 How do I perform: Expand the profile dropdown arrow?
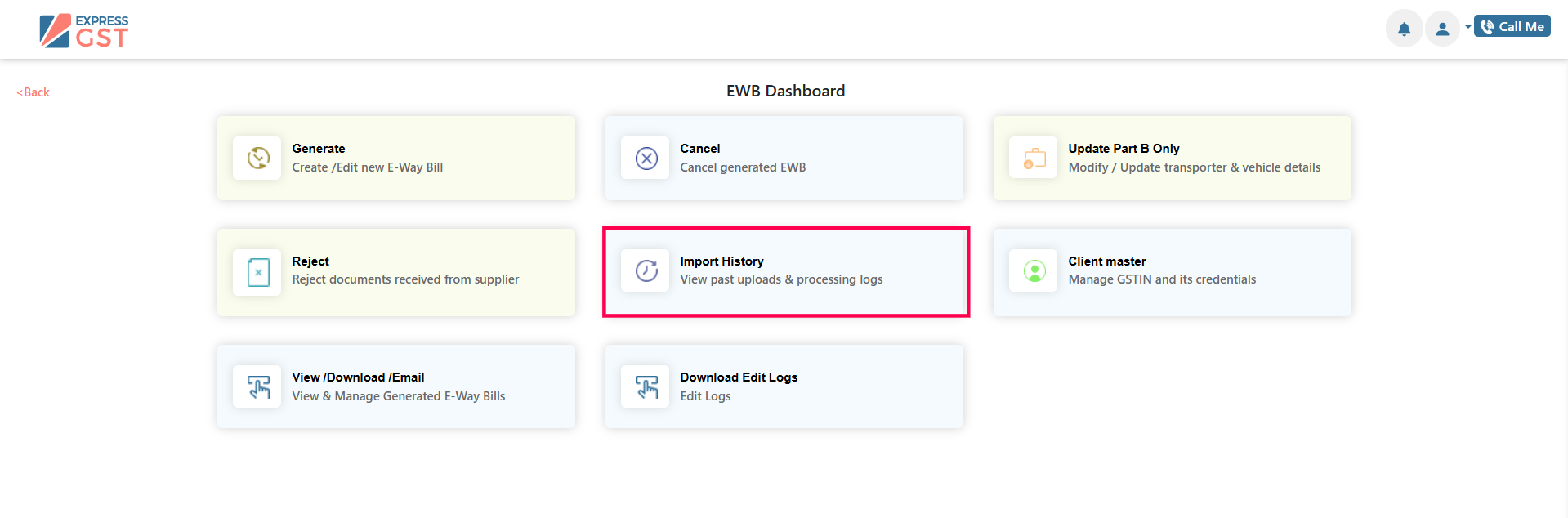1467,27
